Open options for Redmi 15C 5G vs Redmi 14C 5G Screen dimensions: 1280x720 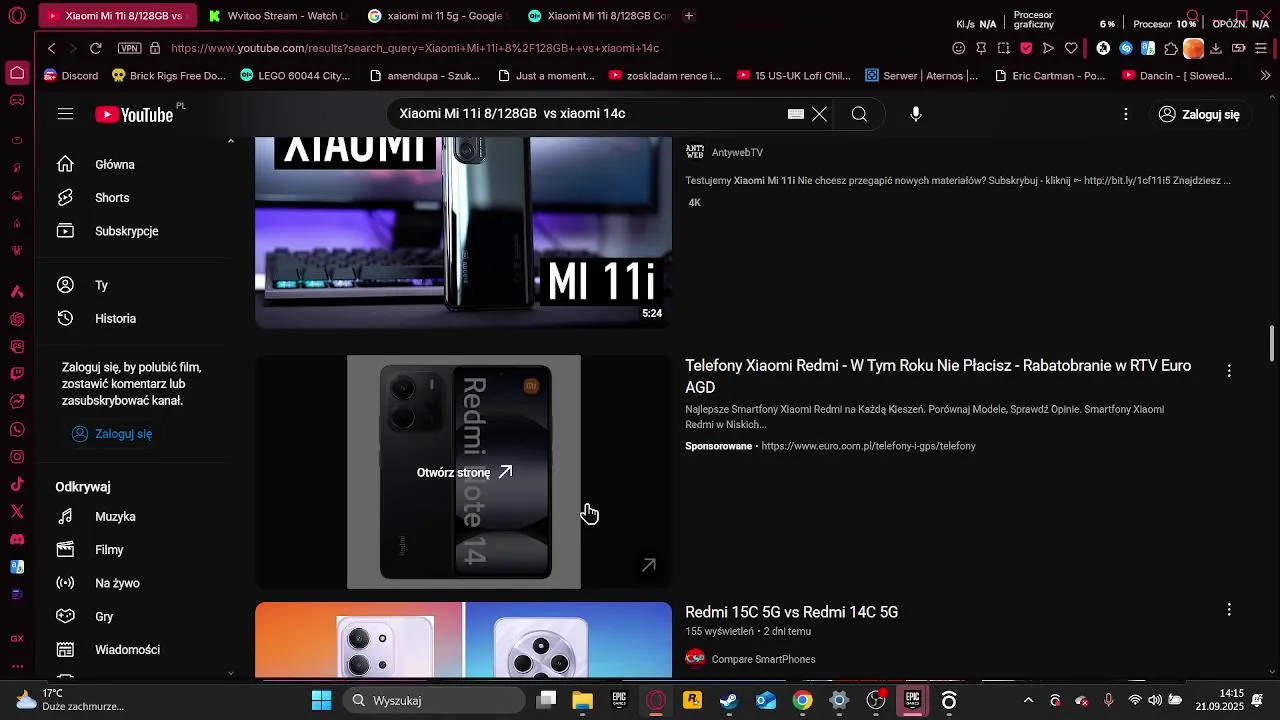pos(1229,609)
